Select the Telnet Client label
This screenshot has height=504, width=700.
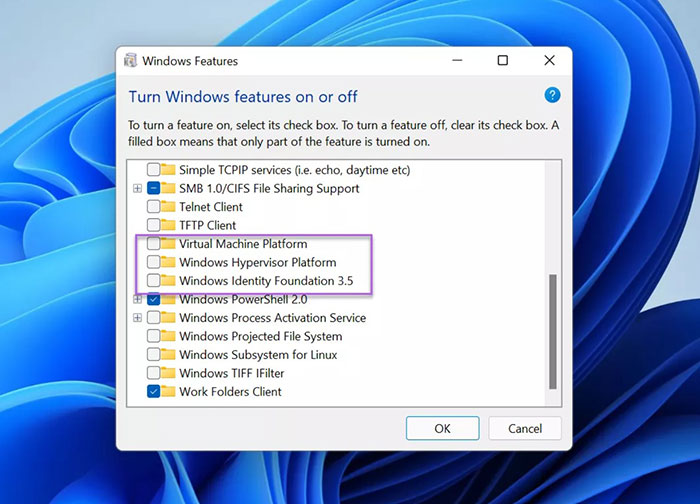(211, 207)
